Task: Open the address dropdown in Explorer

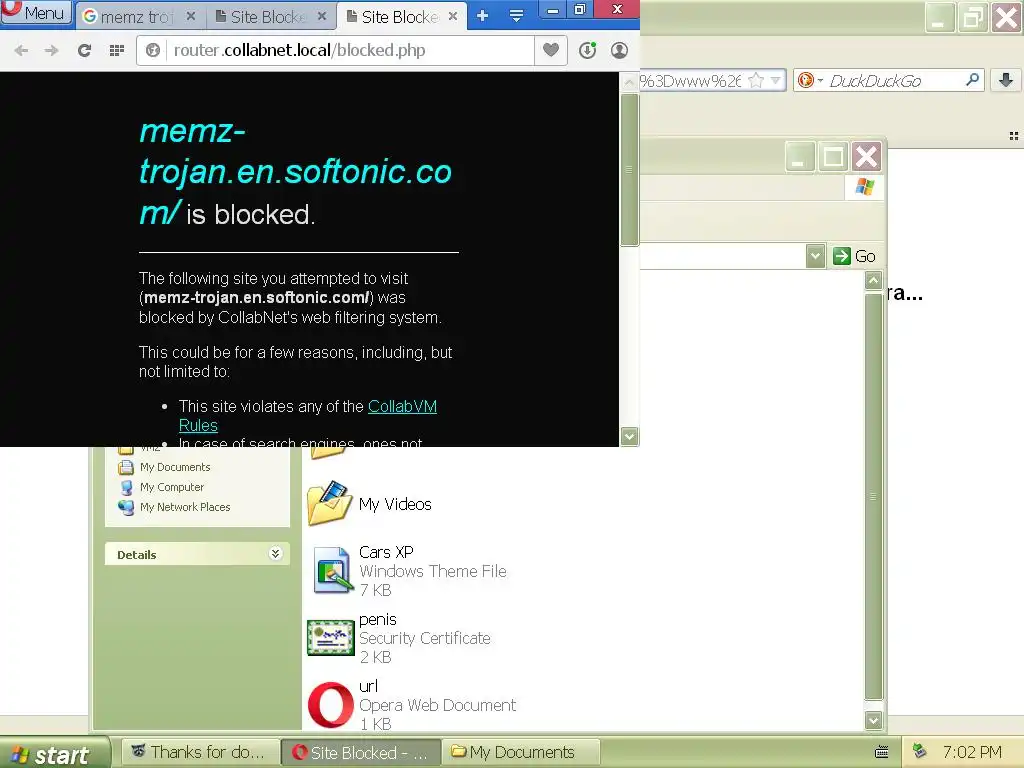Action: pos(815,256)
